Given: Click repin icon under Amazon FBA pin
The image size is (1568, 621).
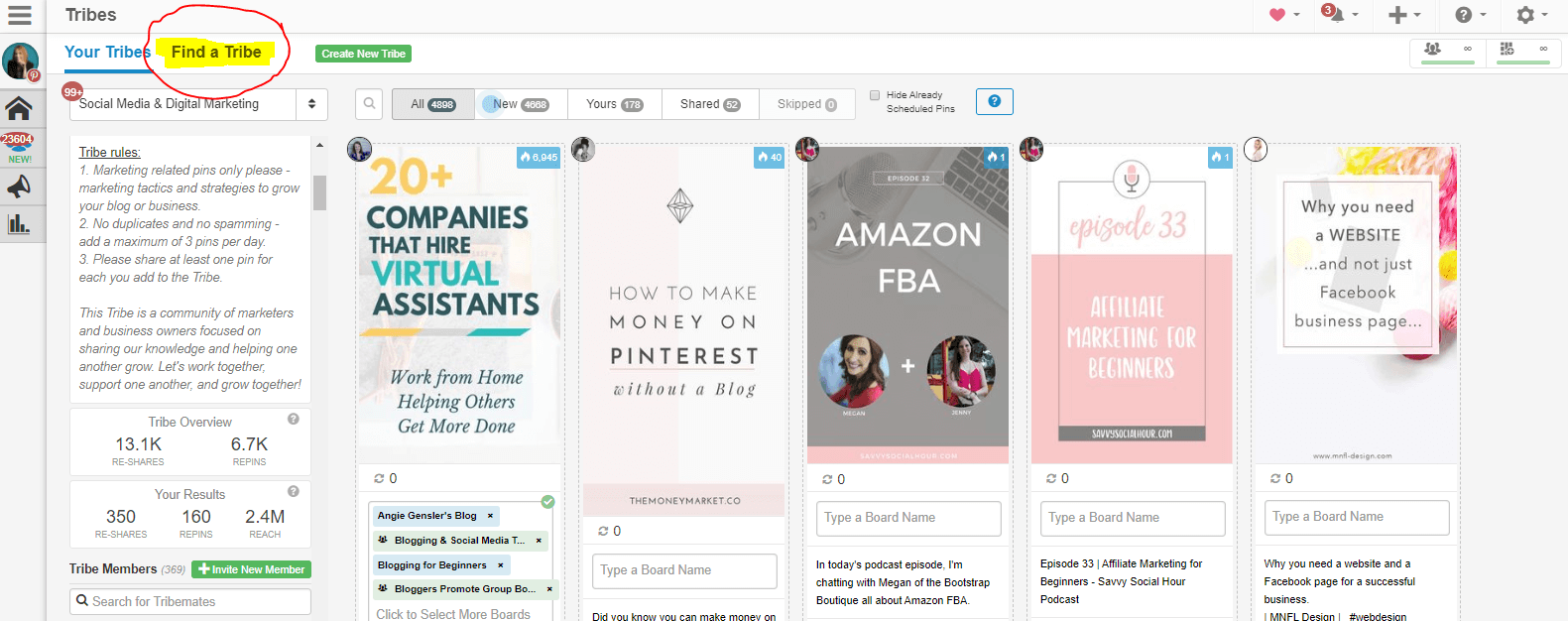Looking at the screenshot, I should click(x=827, y=479).
